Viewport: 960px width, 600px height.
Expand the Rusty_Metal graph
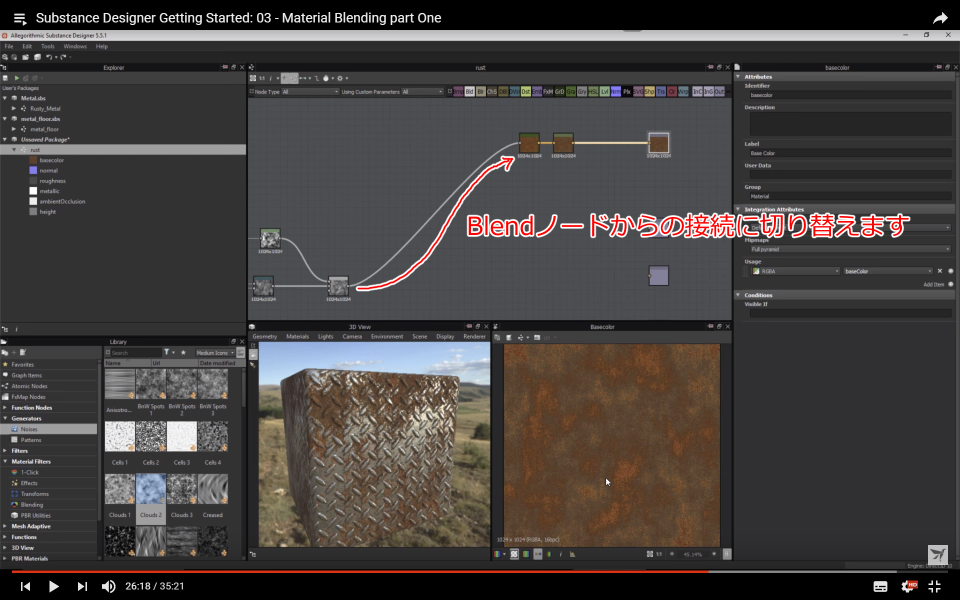tap(13, 108)
